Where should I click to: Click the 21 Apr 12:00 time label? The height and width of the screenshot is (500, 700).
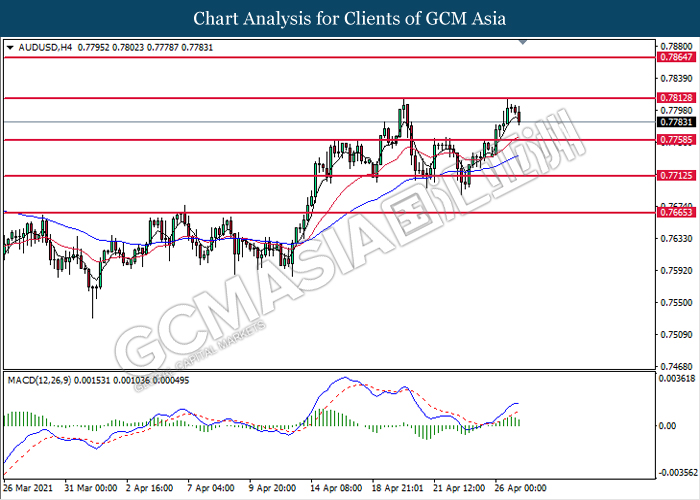[459, 488]
